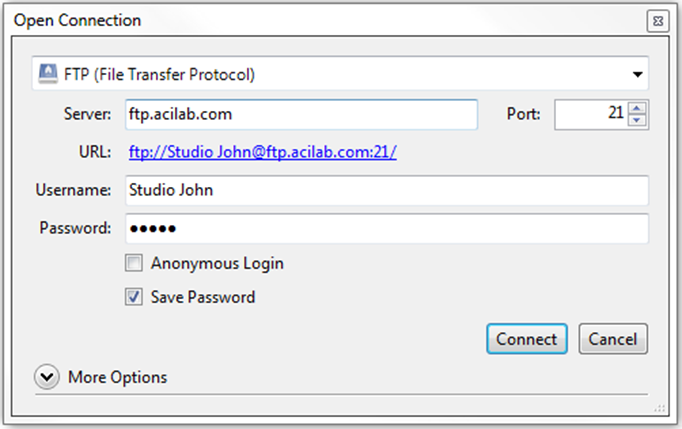Focus the Username text field

click(x=386, y=190)
